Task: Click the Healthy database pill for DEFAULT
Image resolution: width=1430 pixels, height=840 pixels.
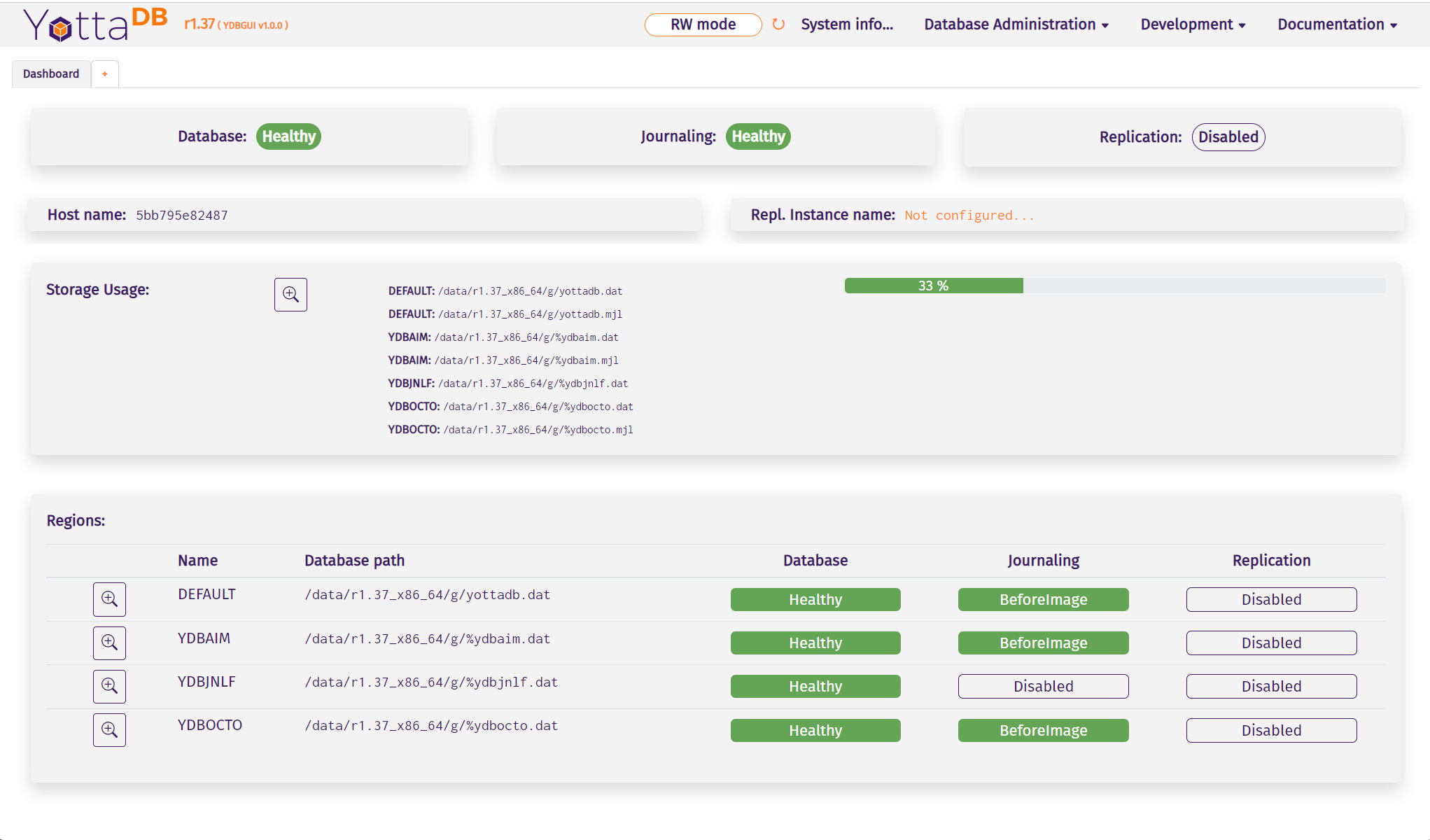Action: pos(815,600)
